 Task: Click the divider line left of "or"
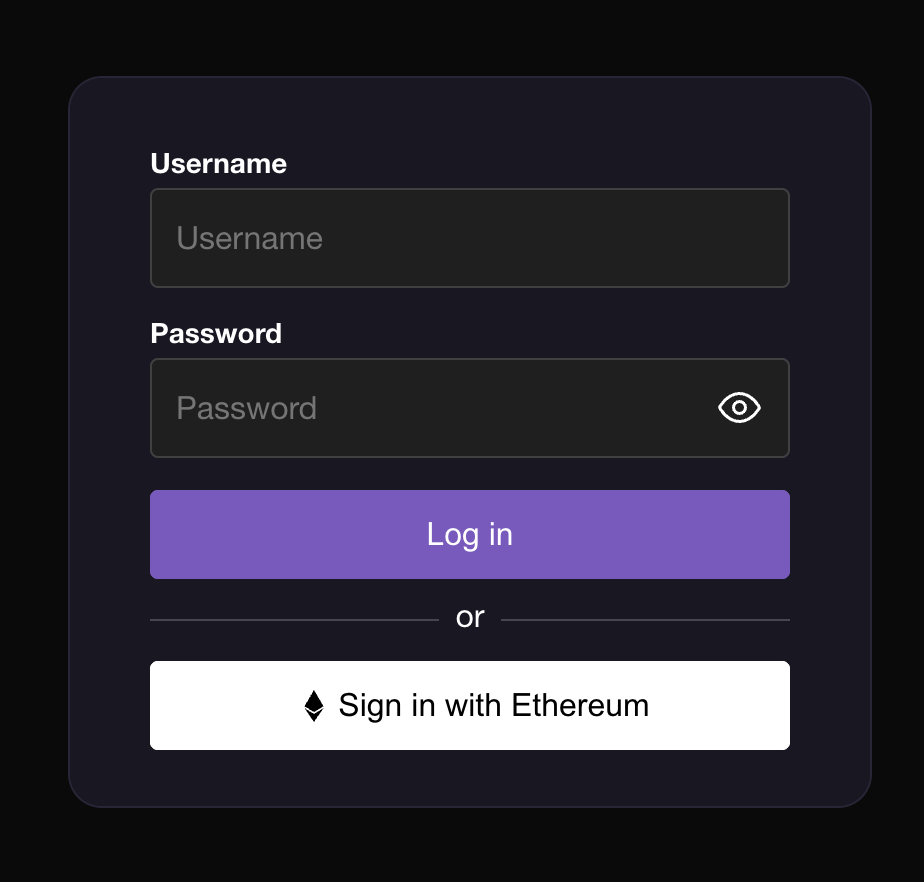coord(294,620)
